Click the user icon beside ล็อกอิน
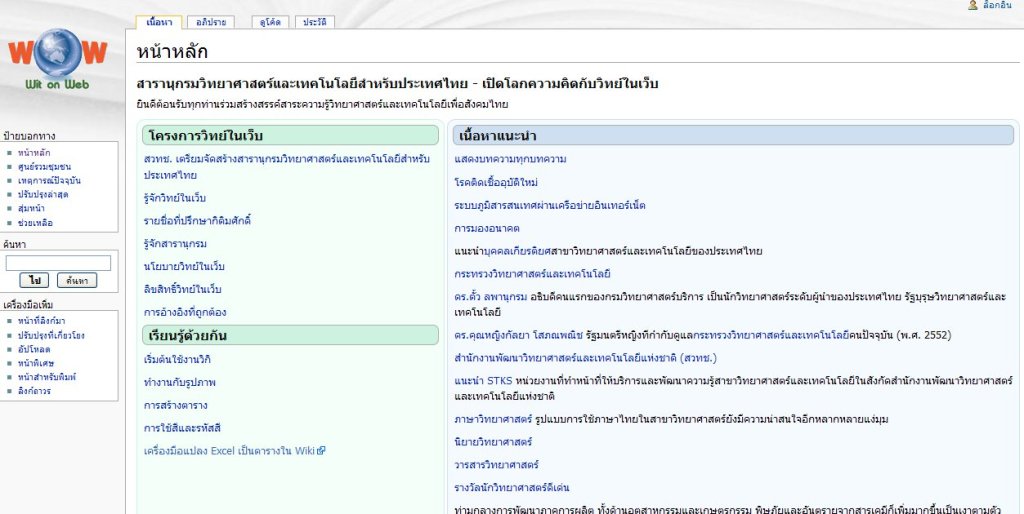Screen dimensions: 1024x514 point(972,6)
